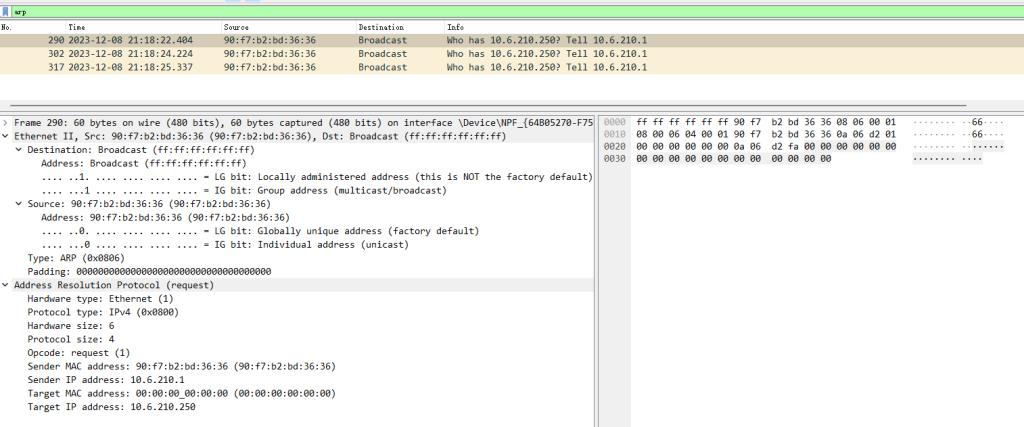Select packet 290 row in list

(300, 40)
